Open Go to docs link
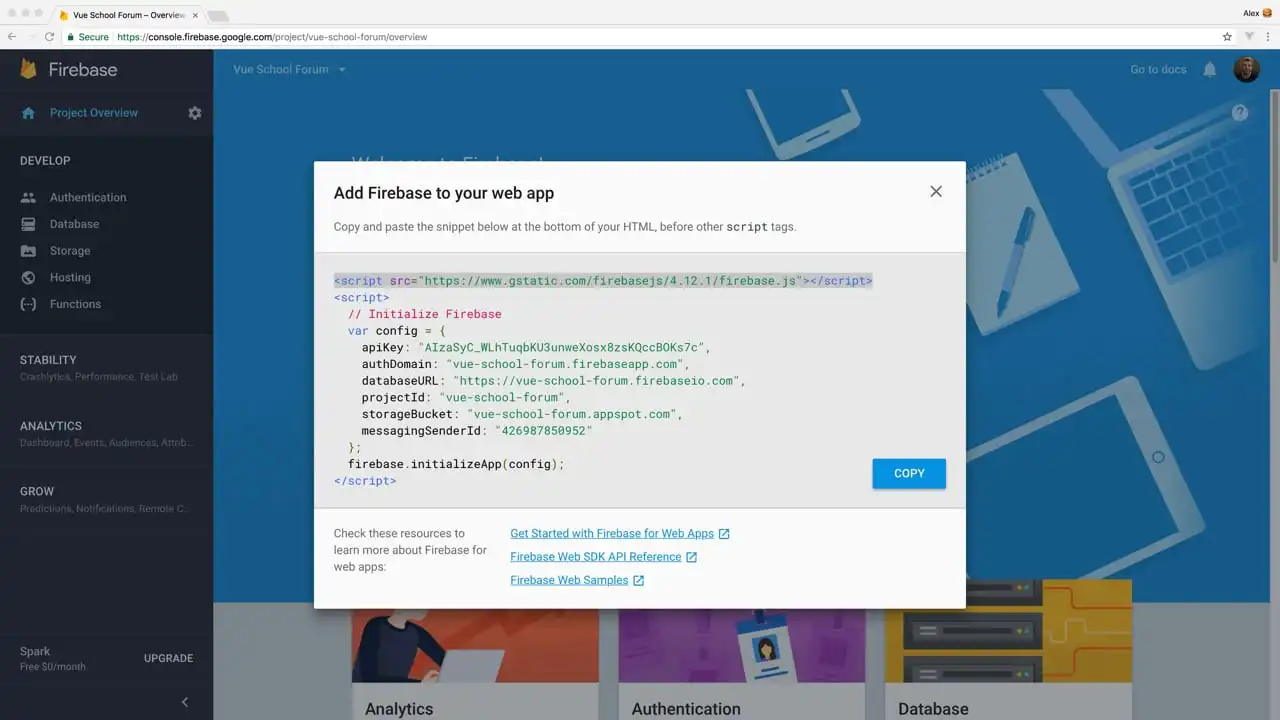Viewport: 1280px width, 720px height. tap(1158, 69)
